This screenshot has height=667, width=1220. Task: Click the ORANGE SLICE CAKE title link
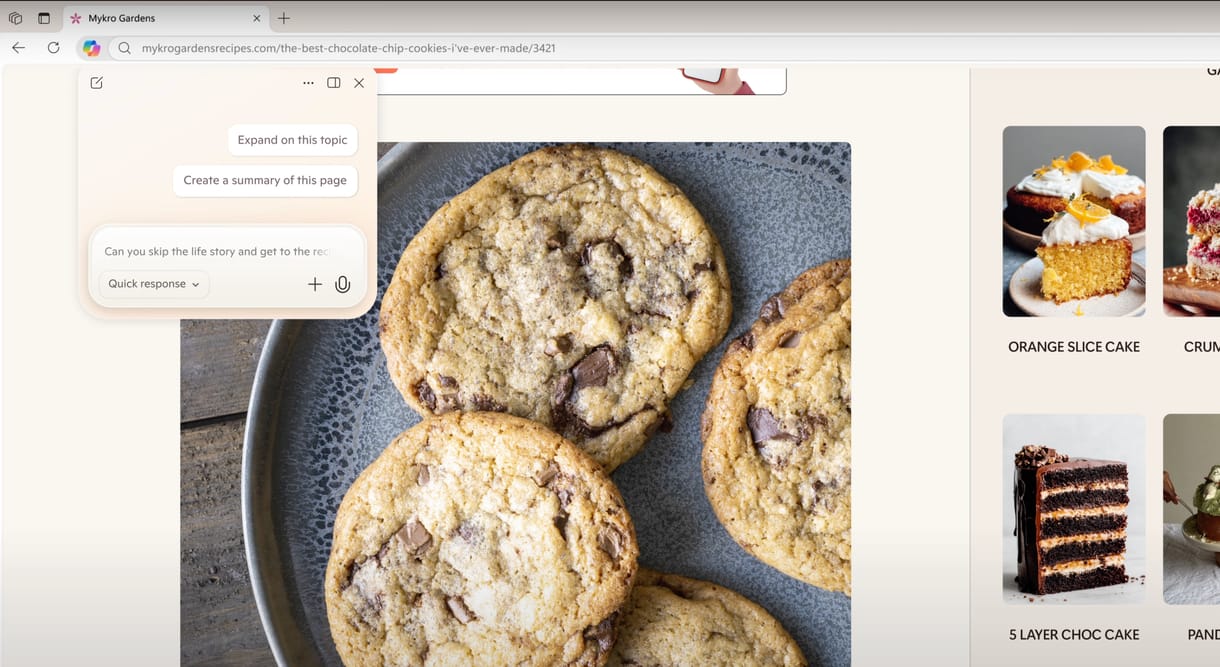coord(1074,347)
